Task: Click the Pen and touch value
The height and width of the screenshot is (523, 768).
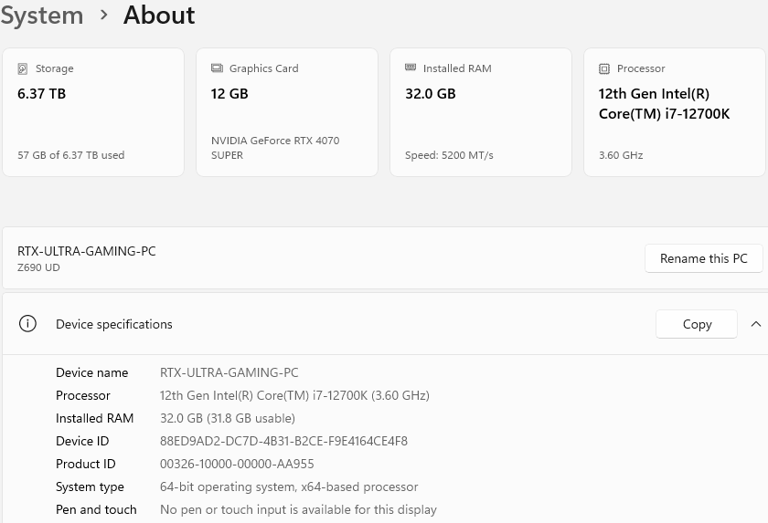Action: pos(298,510)
